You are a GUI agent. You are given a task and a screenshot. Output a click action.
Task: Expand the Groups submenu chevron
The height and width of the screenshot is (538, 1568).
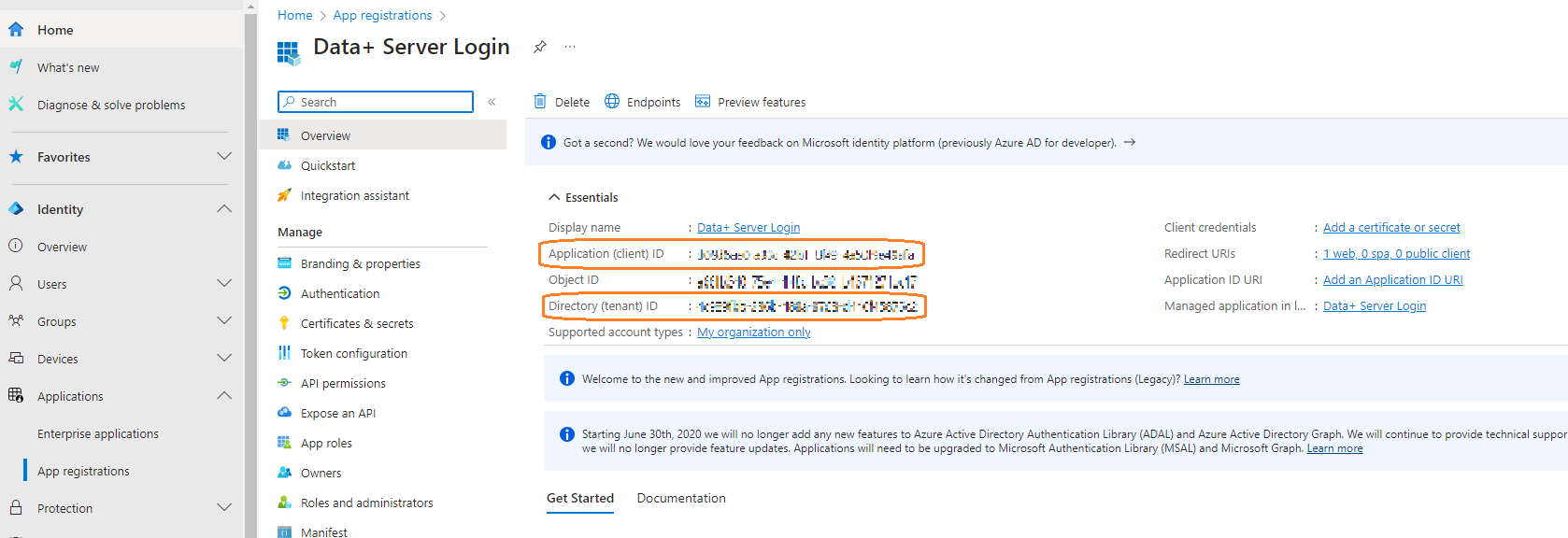(224, 320)
